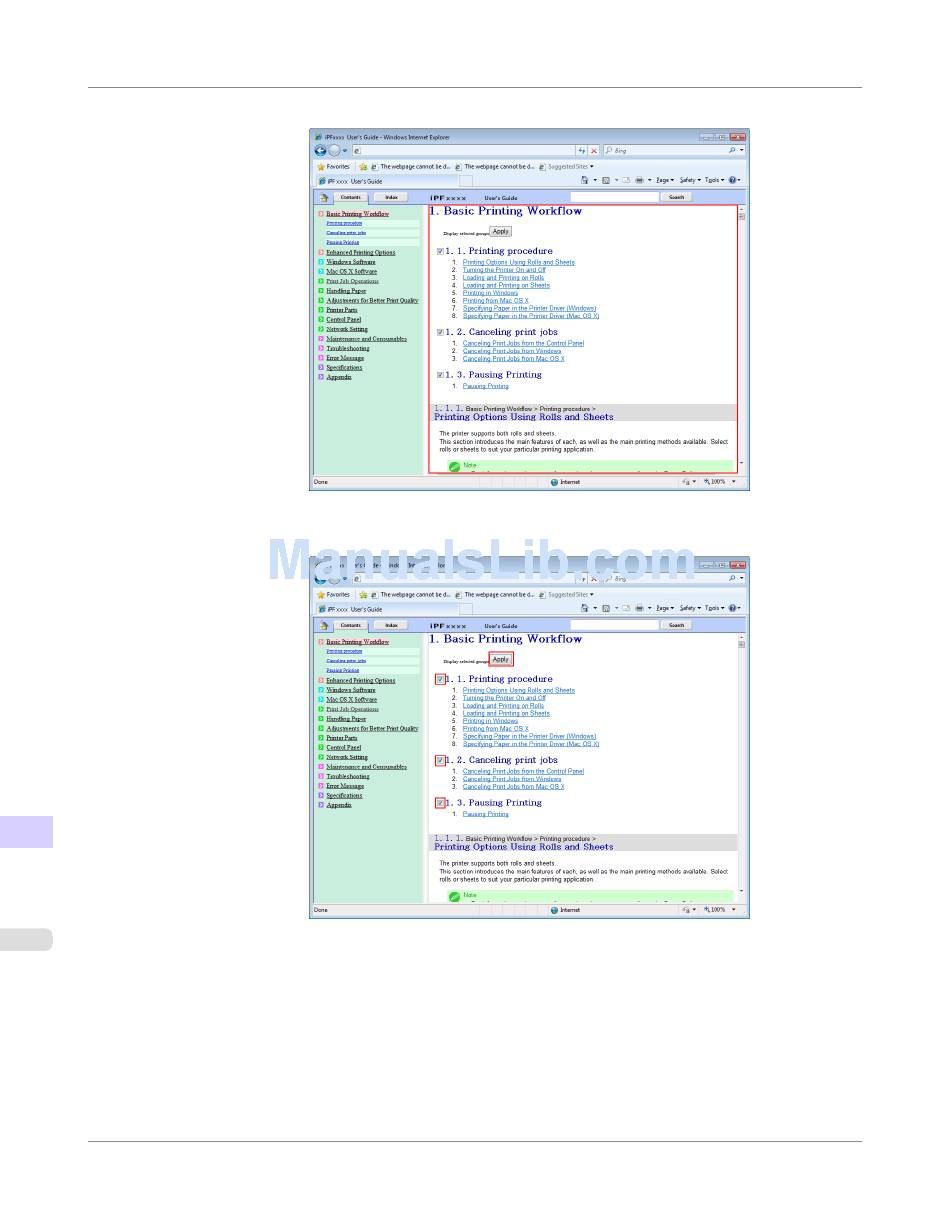Switch to the Index tab in upper window
This screenshot has width=950, height=1229.
click(391, 197)
